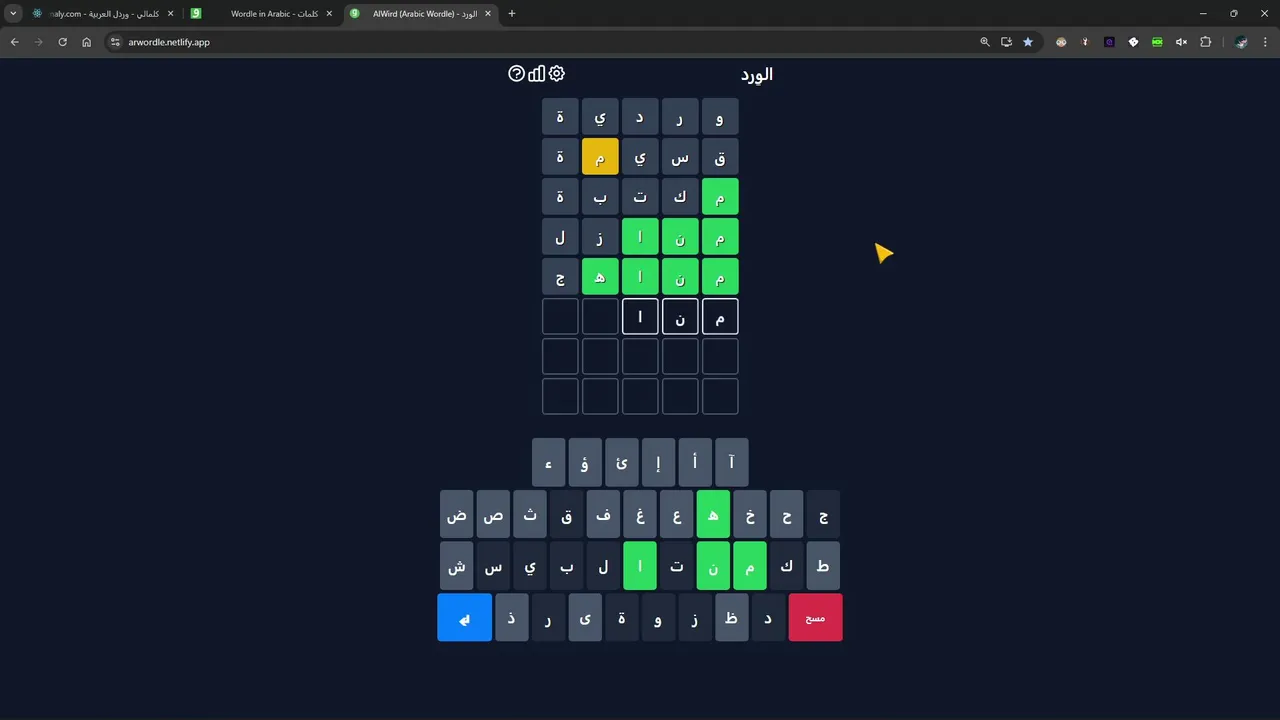The width and height of the screenshot is (1280, 720).
Task: Open the Chrome profile avatar
Action: point(1241,42)
